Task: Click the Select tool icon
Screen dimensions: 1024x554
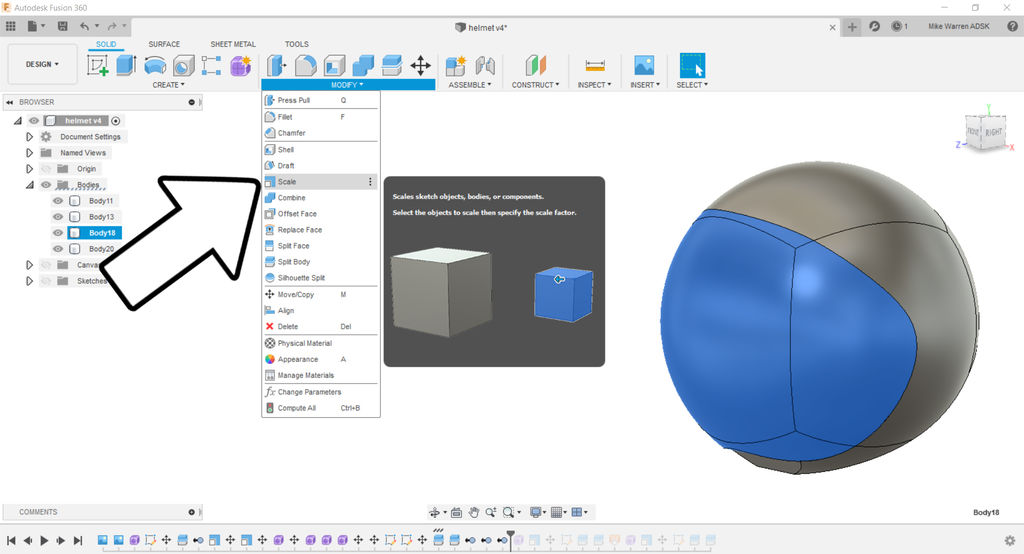Action: (x=692, y=65)
